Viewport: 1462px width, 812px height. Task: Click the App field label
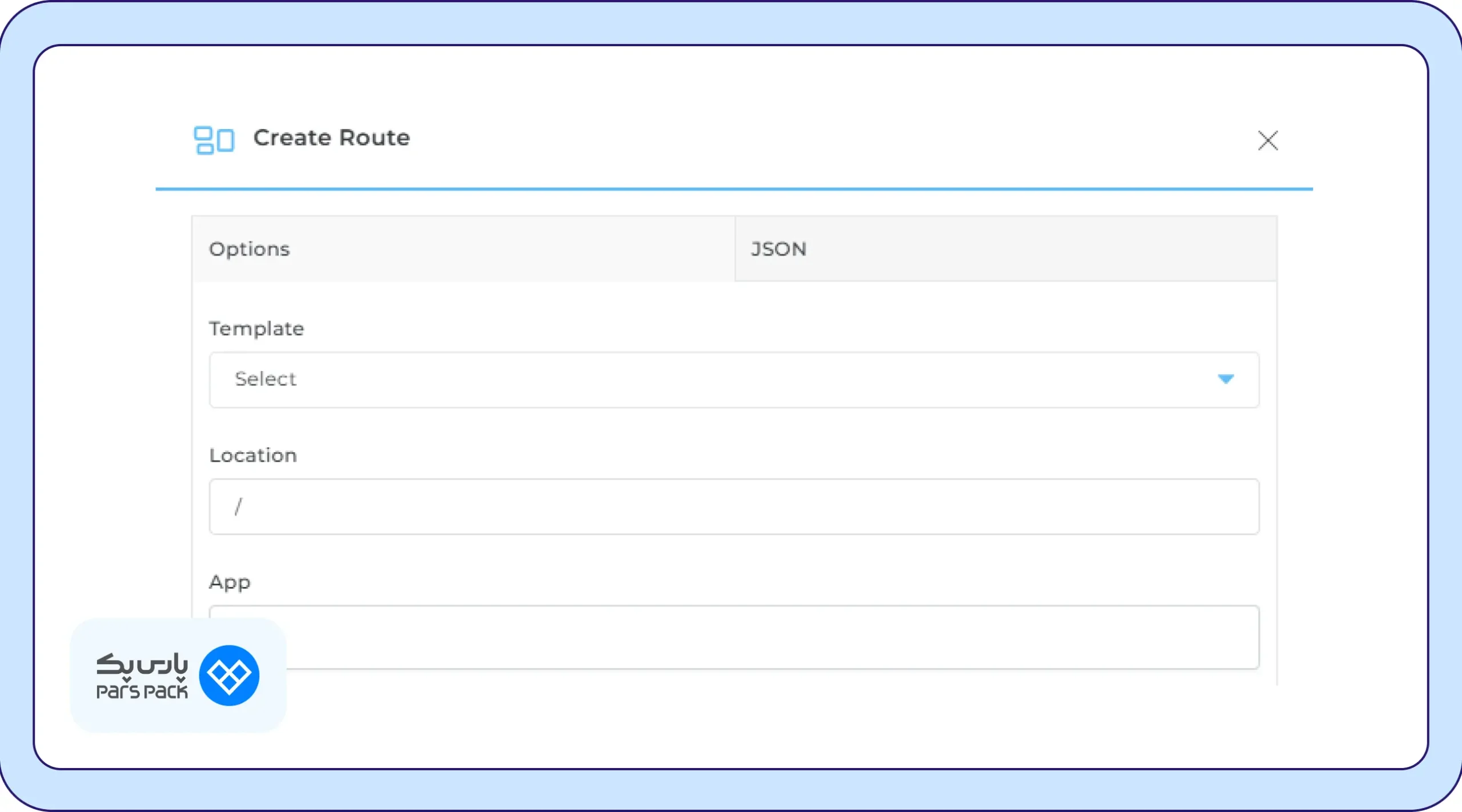230,582
